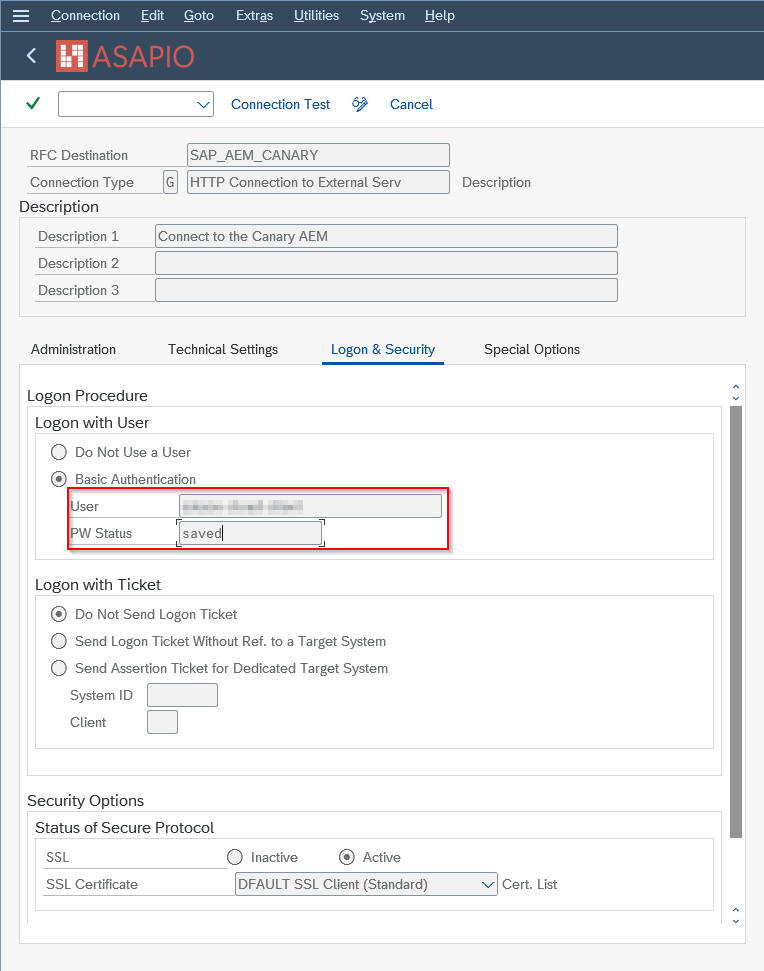
Task: Switch to the Special Options tab
Action: tap(532, 349)
